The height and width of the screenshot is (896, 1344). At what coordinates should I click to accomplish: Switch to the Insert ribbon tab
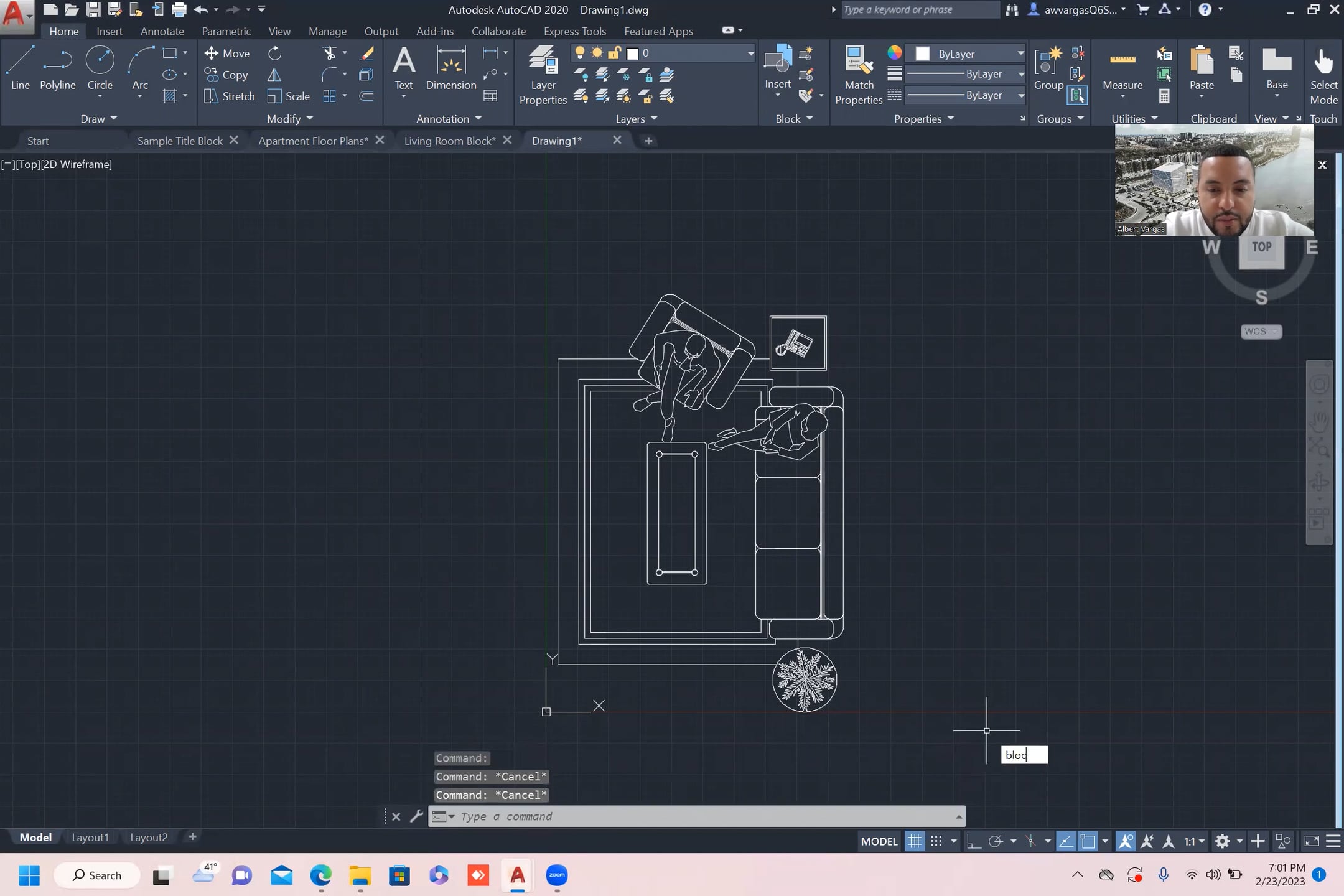click(109, 30)
